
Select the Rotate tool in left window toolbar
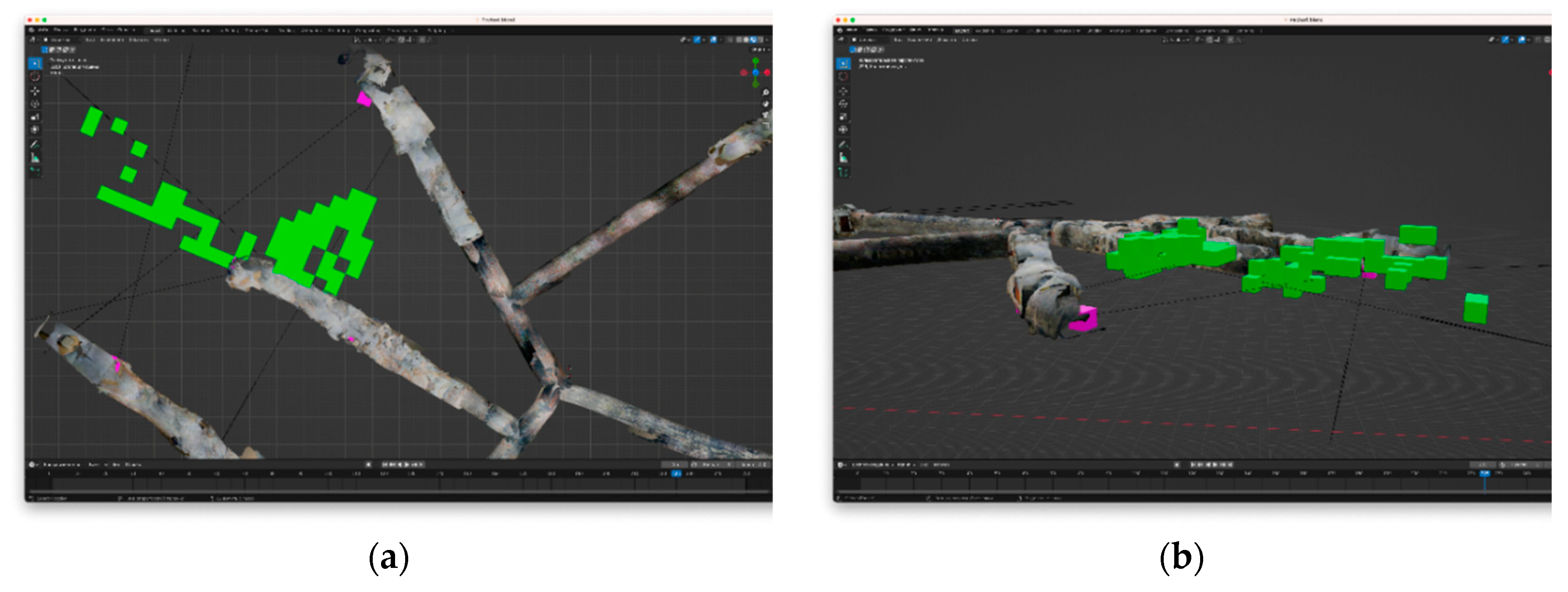pos(35,103)
